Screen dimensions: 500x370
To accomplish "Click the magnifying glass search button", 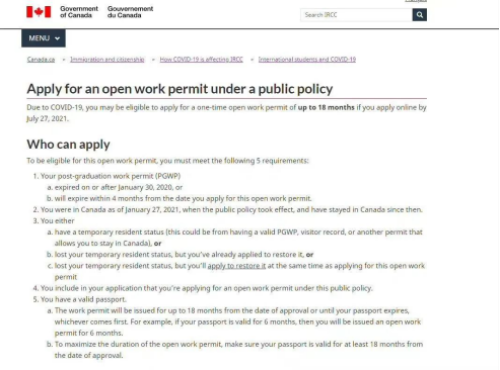I will click(420, 15).
